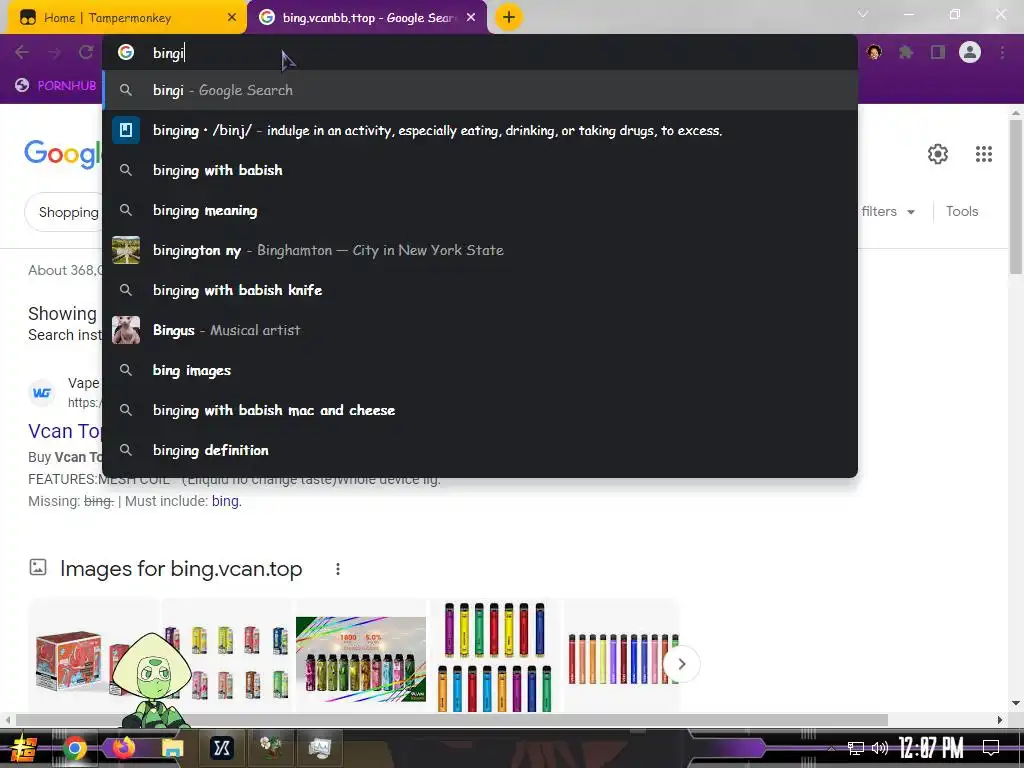This screenshot has height=768, width=1024.
Task: Click the bing. must include link
Action: click(226, 501)
